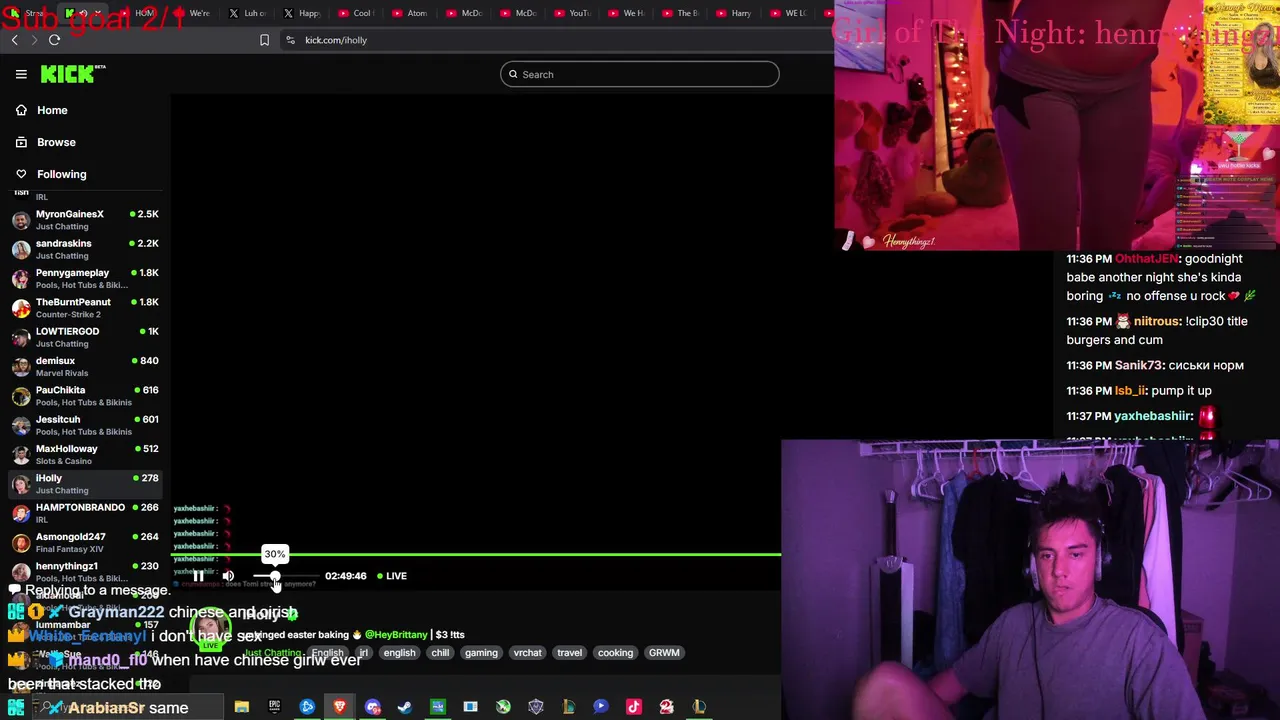Open Asmongold247 channel in sidebar
Screen dimensions: 1280x720
(85, 542)
